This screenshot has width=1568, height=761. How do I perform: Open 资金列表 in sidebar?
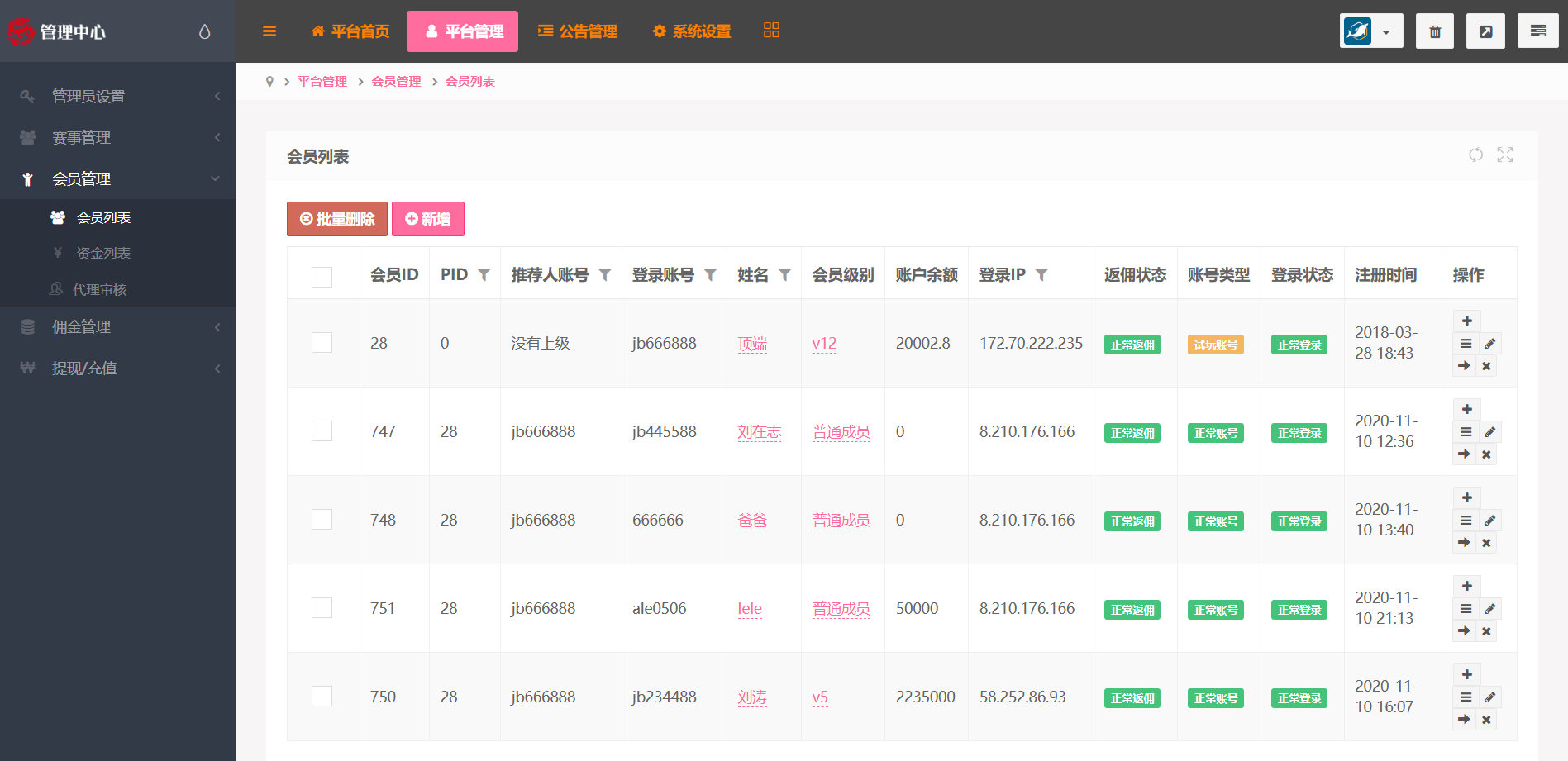pos(103,253)
